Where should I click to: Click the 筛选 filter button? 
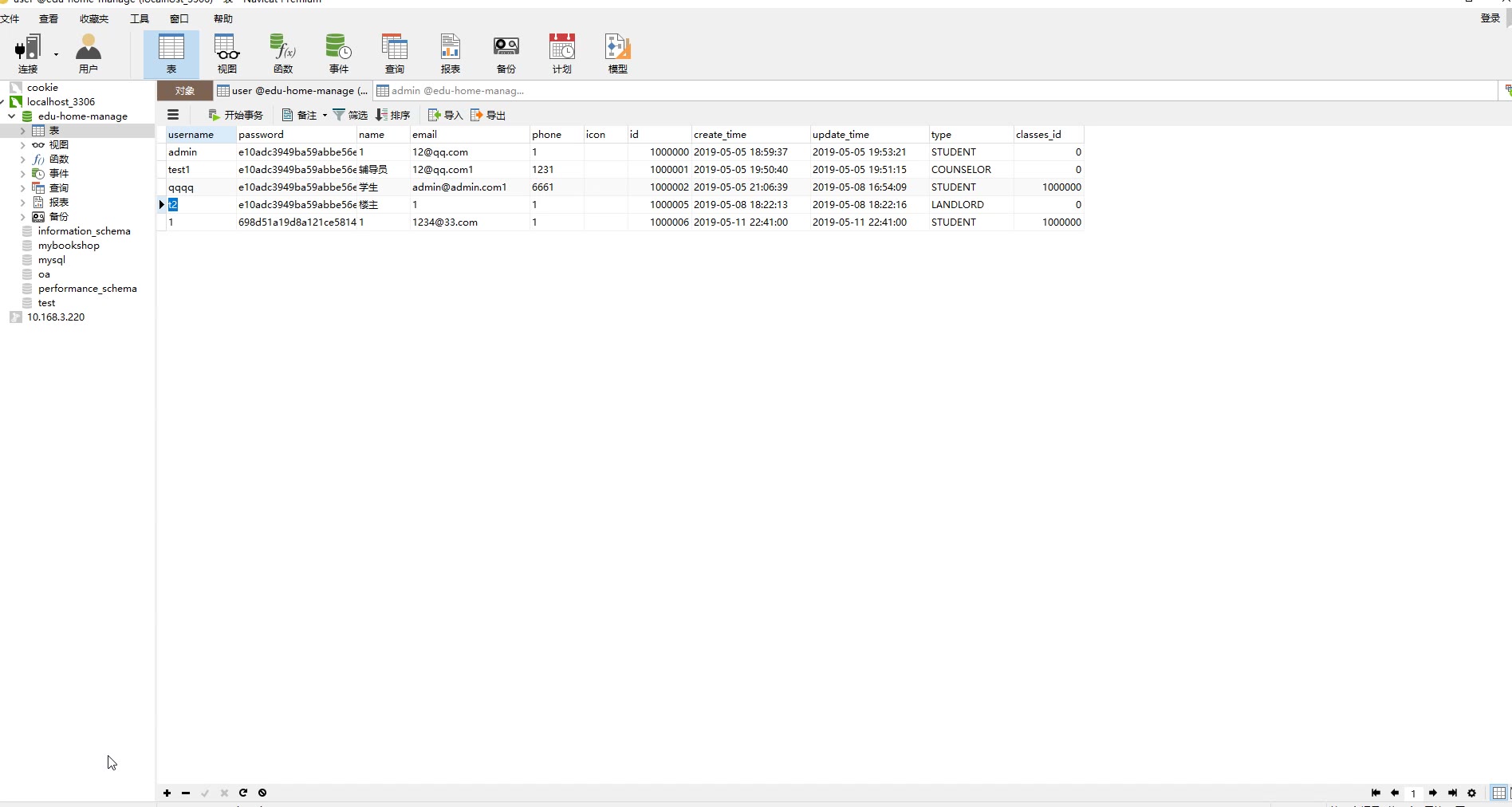[350, 116]
